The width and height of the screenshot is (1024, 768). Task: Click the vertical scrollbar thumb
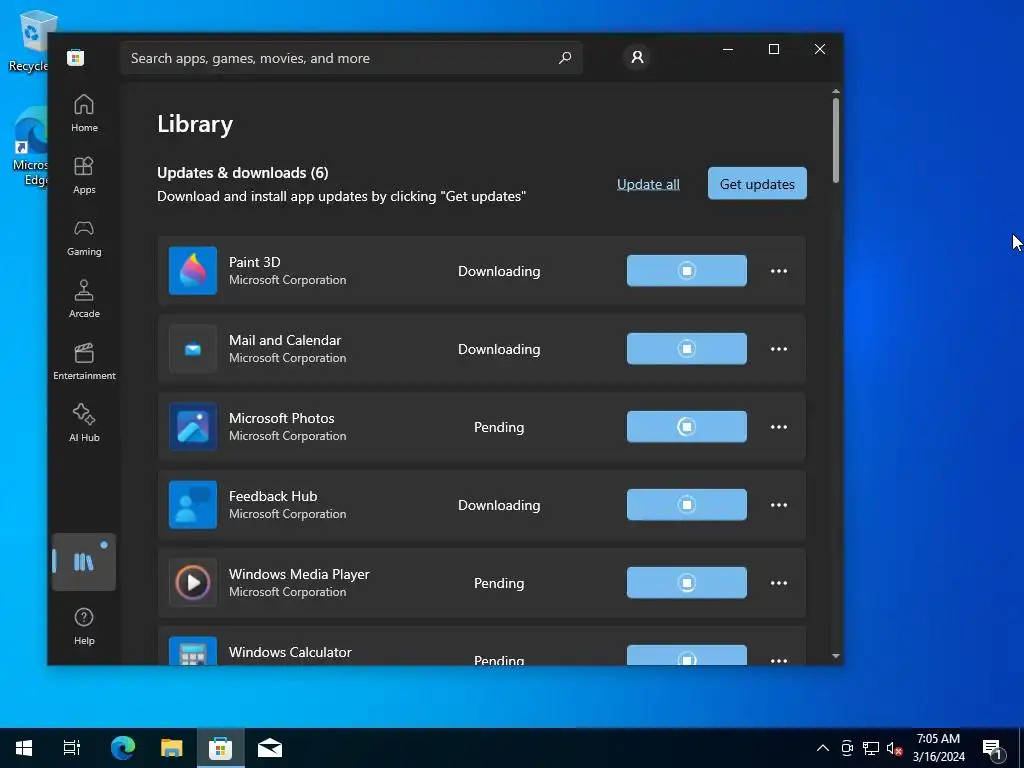(x=835, y=140)
